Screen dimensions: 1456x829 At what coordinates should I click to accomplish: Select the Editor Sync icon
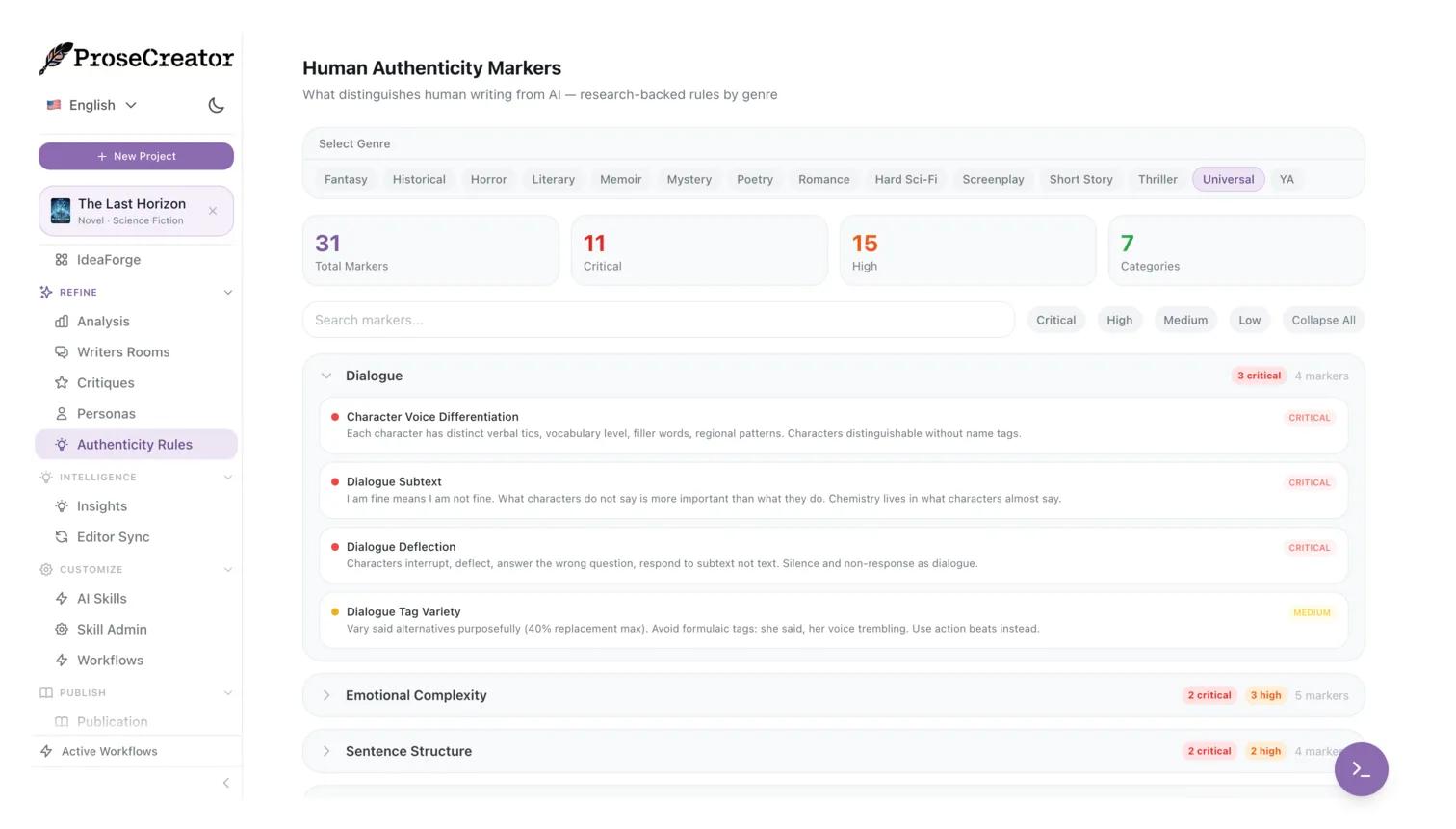62,537
